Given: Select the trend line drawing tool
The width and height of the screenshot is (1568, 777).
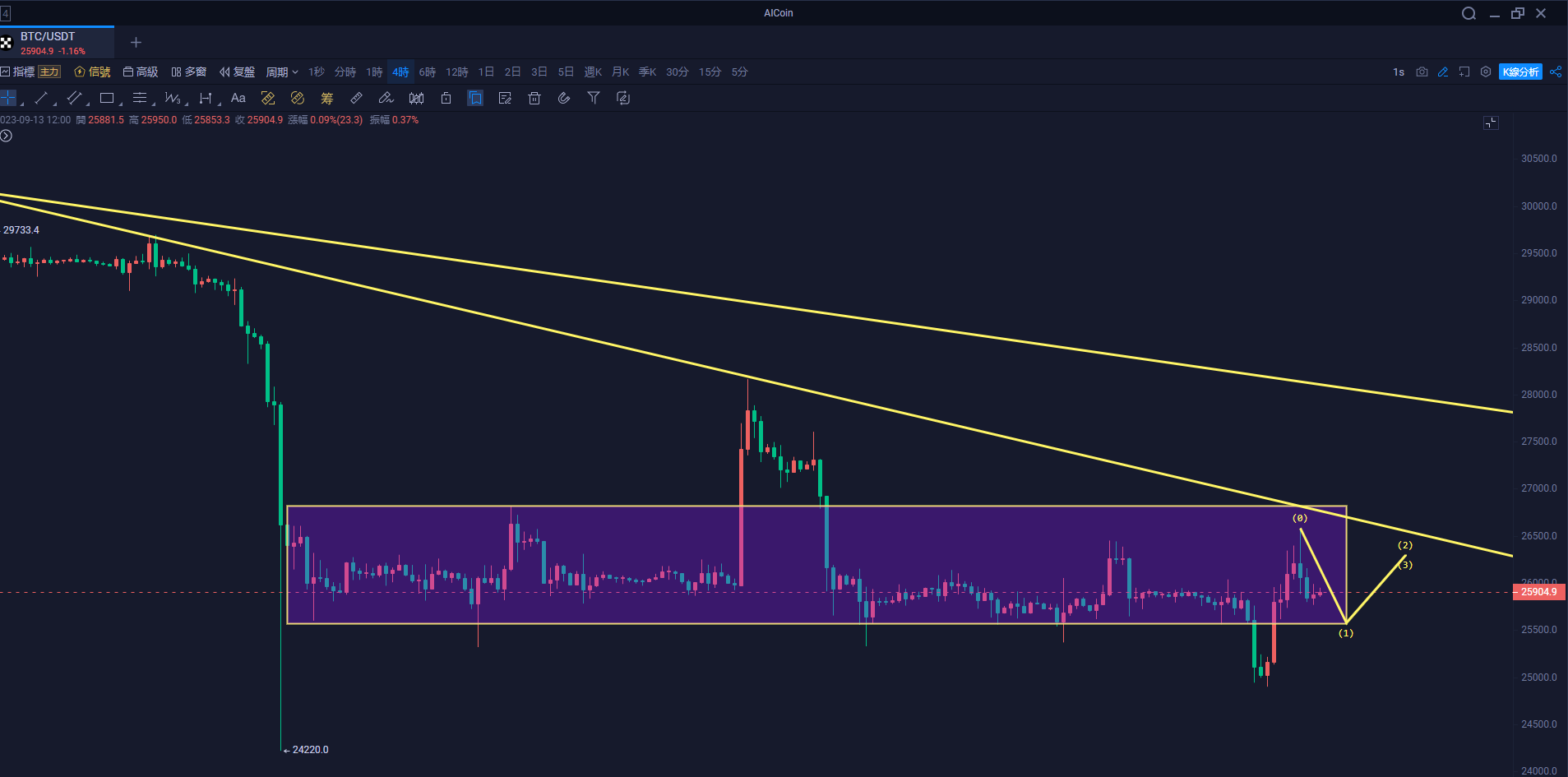Looking at the screenshot, I should click(x=40, y=98).
